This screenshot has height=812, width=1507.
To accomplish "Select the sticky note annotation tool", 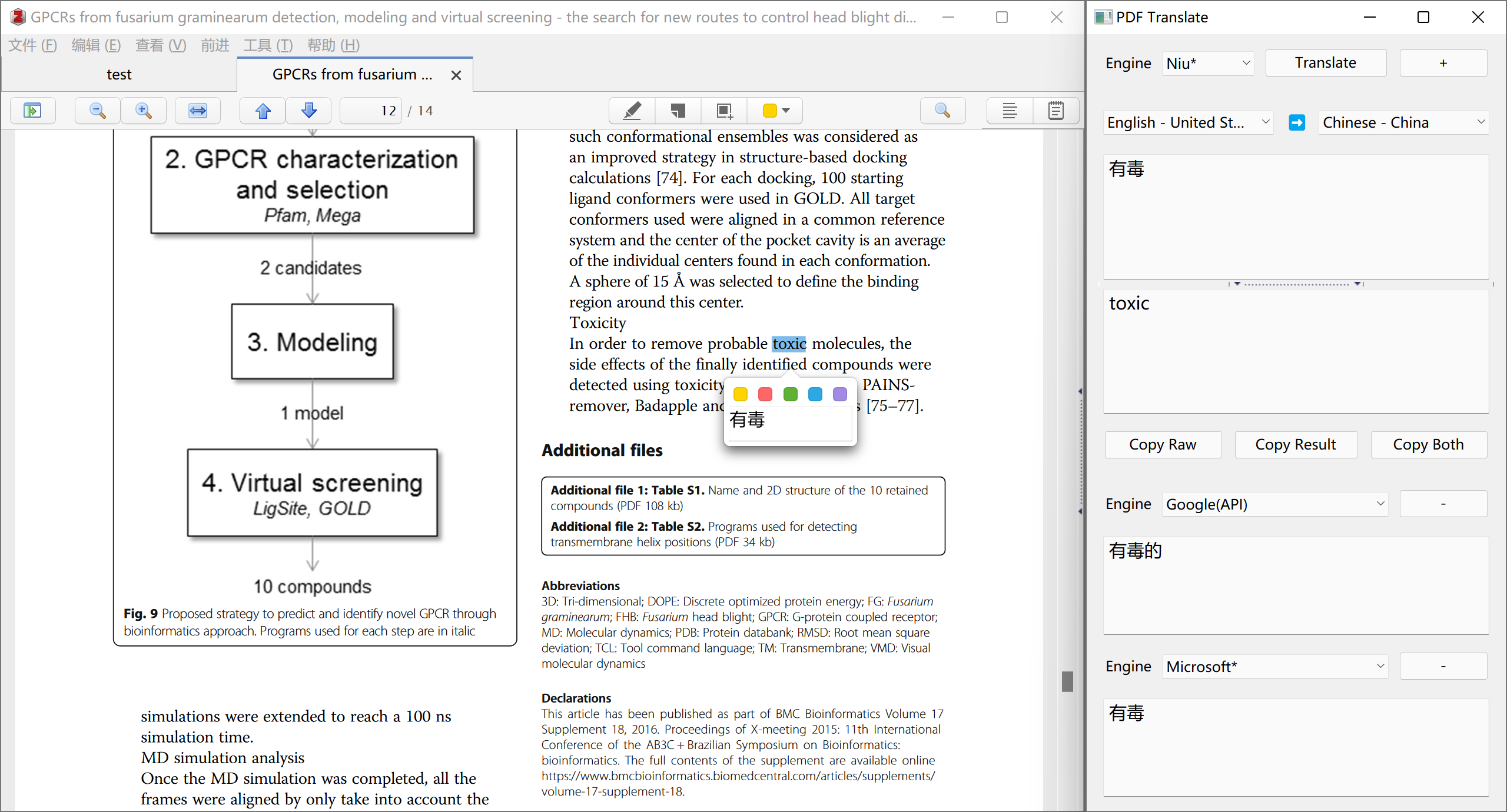I will (x=678, y=111).
